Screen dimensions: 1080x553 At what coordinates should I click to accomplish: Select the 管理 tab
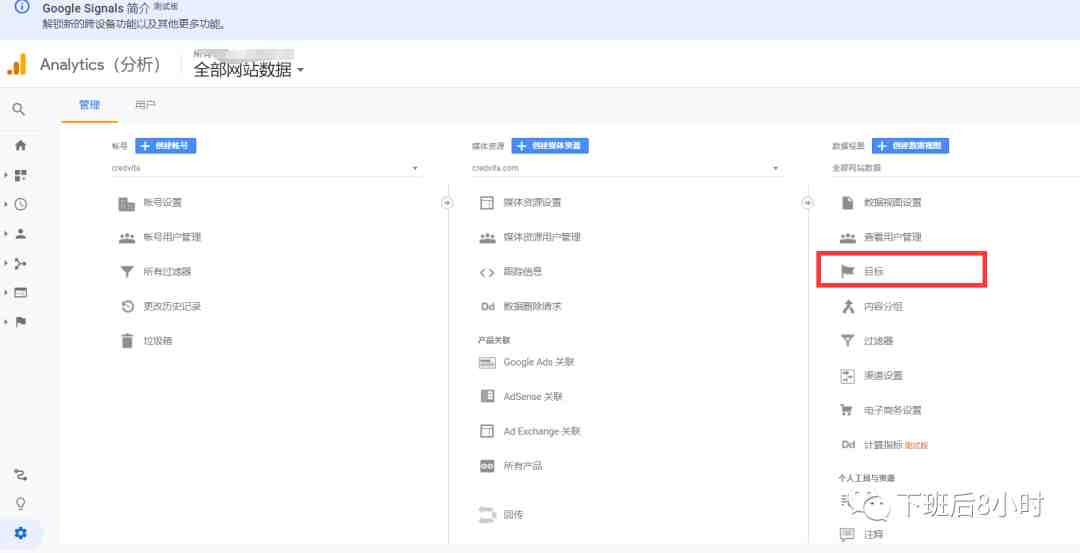[90, 105]
